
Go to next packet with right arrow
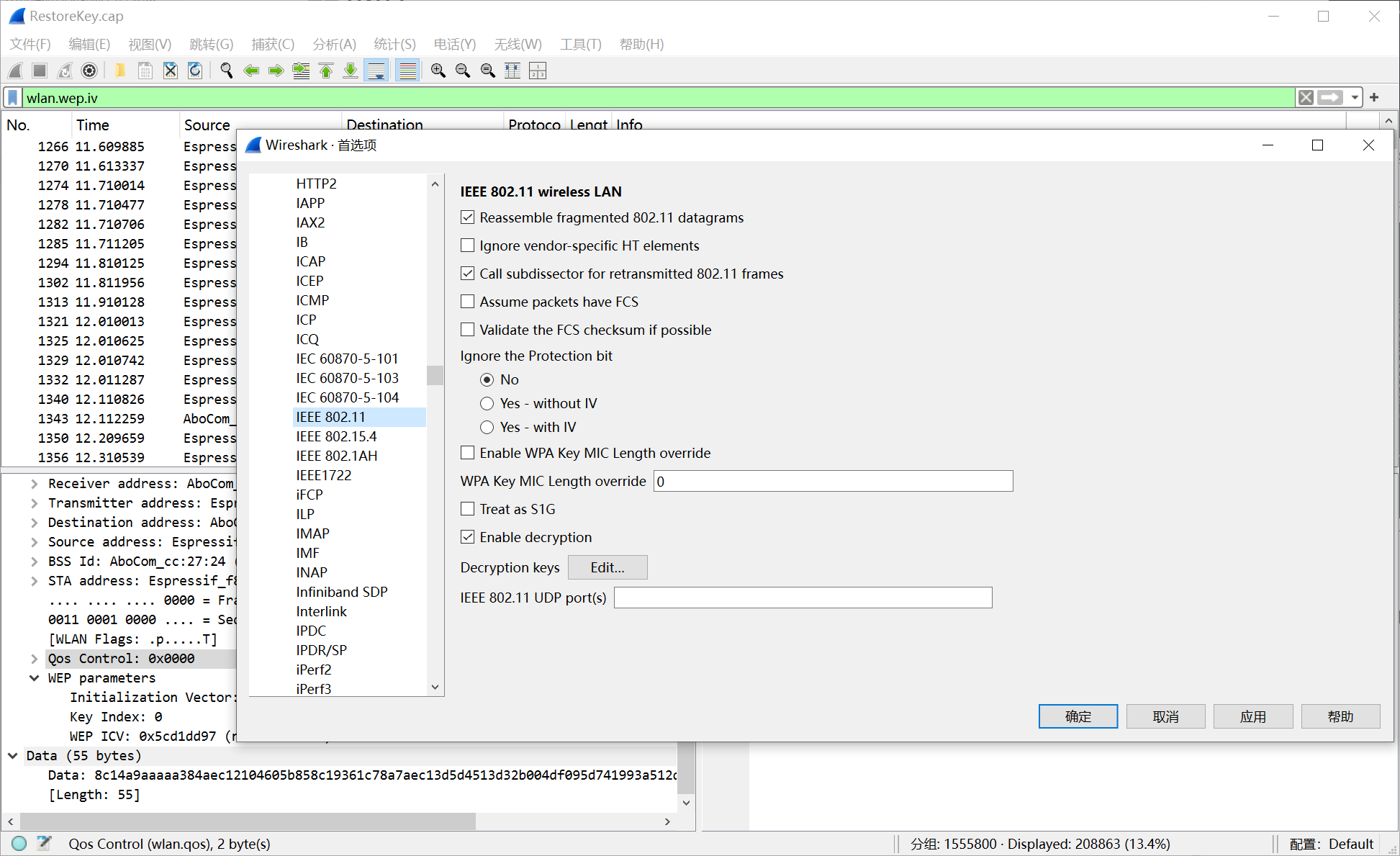tap(276, 71)
